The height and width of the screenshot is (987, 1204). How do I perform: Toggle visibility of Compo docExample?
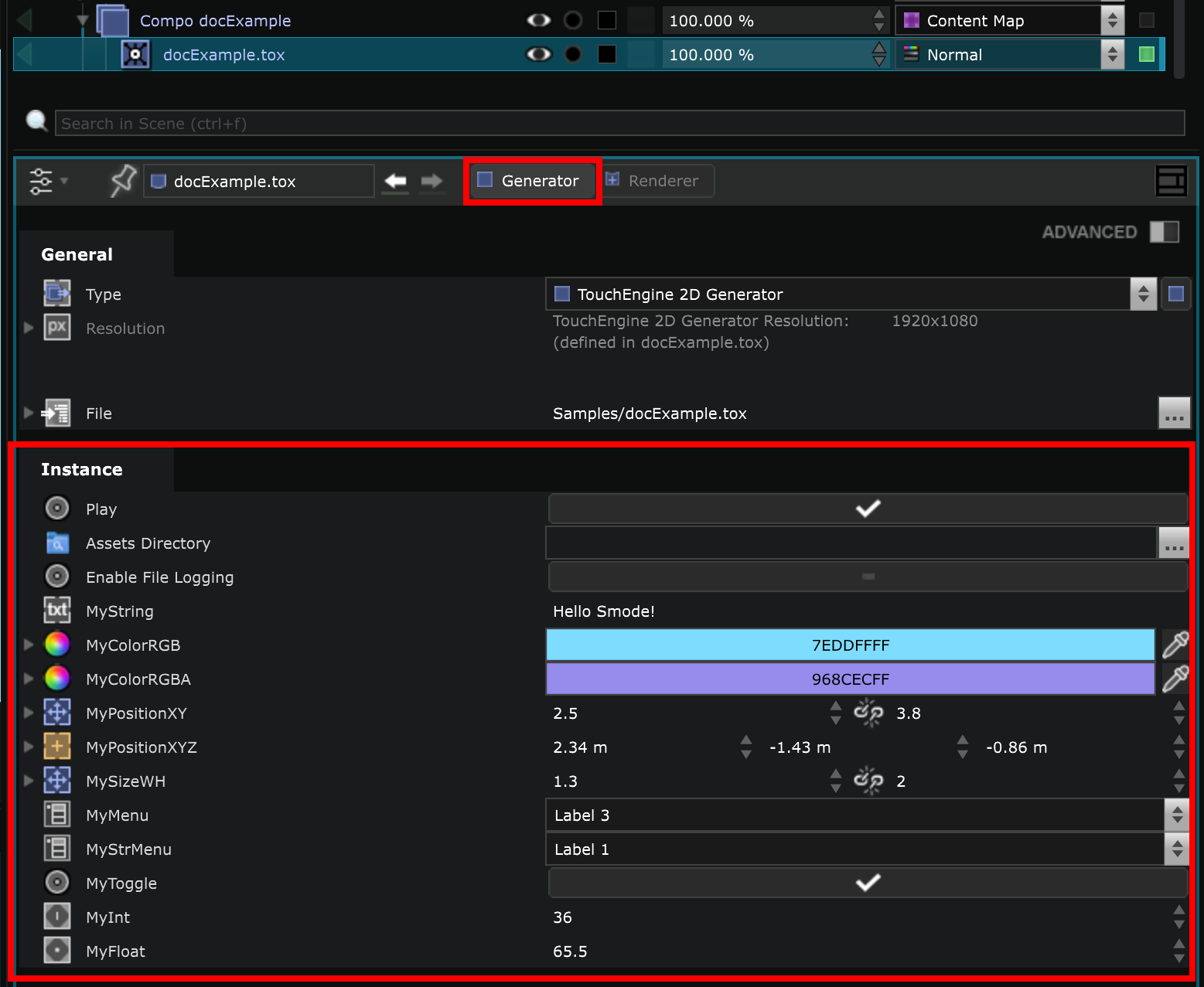[539, 20]
